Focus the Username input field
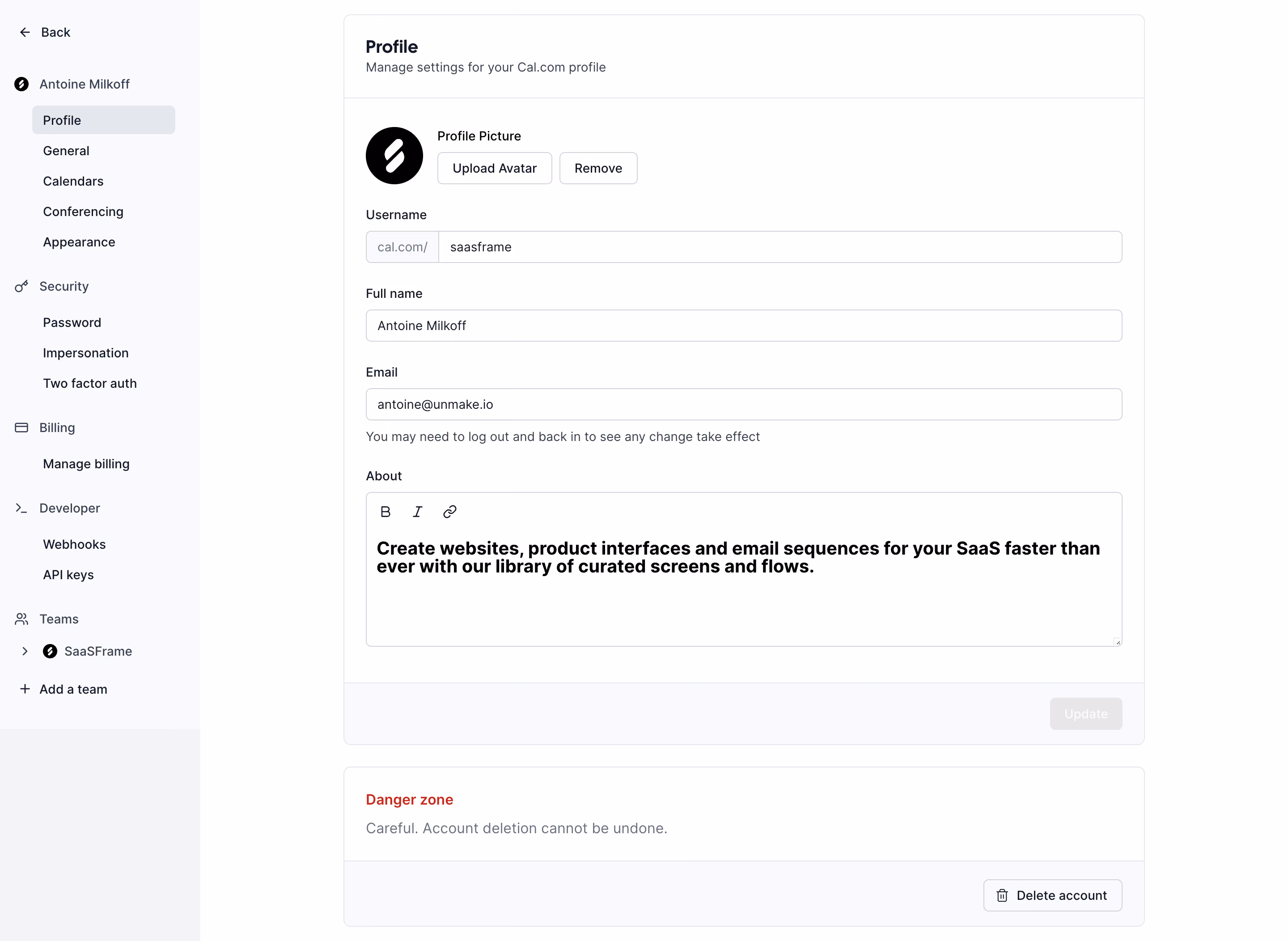1288x941 pixels. [x=780, y=247]
